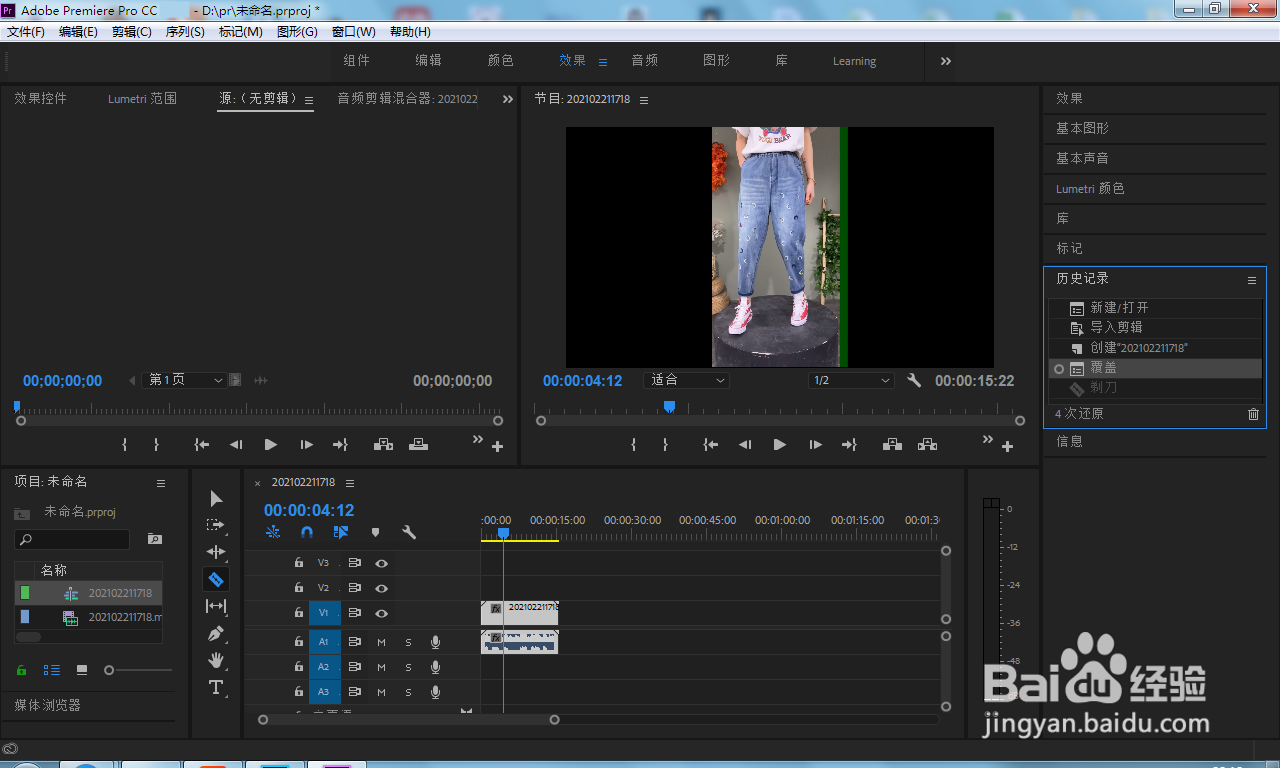Expand the 基本图形 panel
This screenshot has height=768, width=1280.
[1082, 129]
